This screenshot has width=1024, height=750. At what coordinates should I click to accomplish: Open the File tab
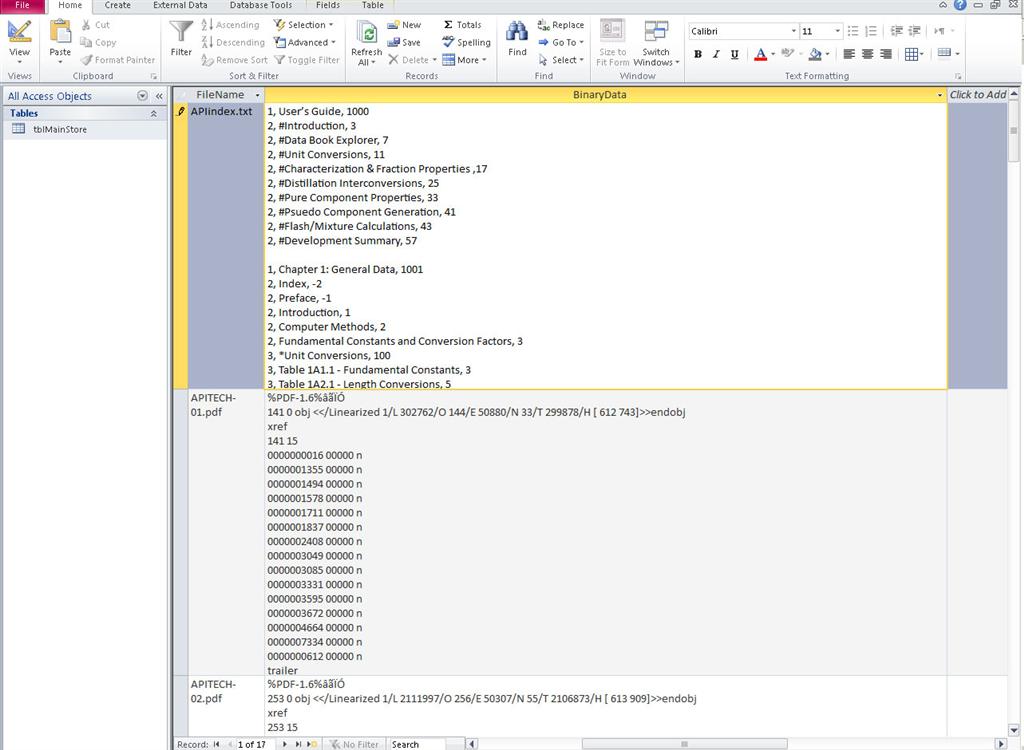pyautogui.click(x=22, y=5)
